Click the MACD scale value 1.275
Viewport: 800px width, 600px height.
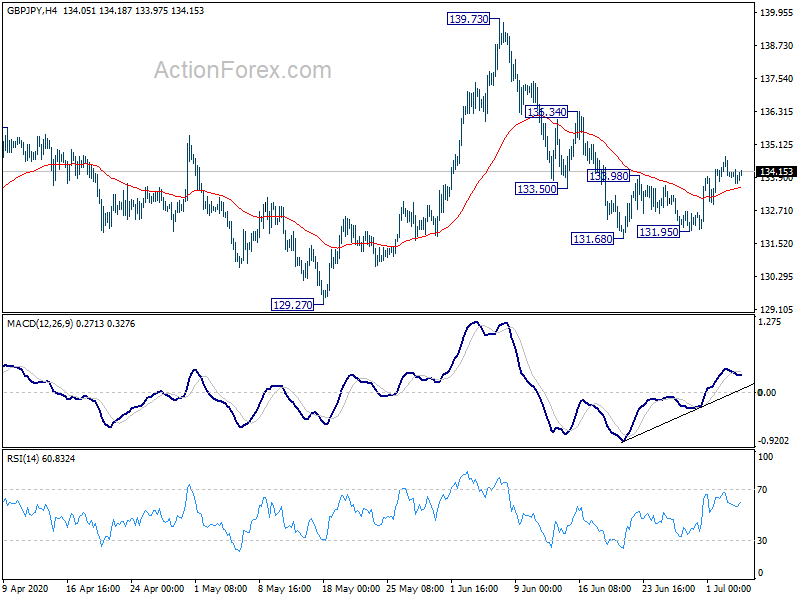point(770,322)
